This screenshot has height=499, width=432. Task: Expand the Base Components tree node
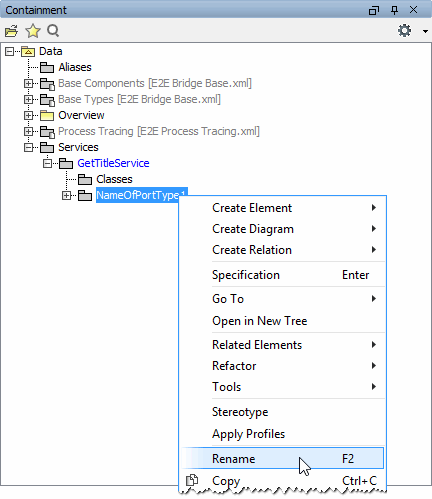[x=29, y=83]
